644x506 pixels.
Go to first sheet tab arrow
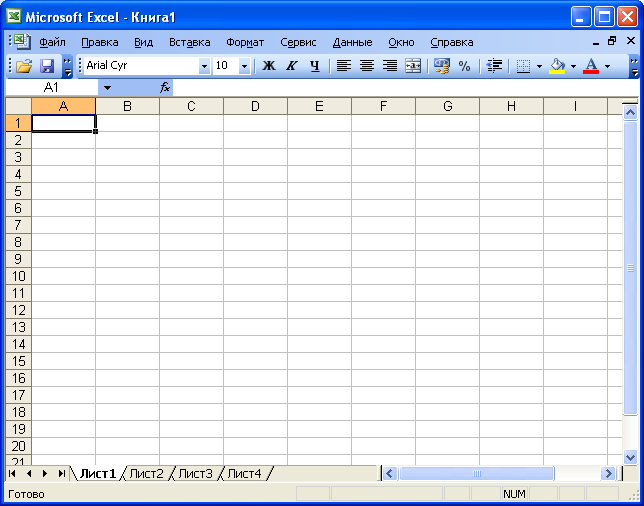[x=12, y=474]
